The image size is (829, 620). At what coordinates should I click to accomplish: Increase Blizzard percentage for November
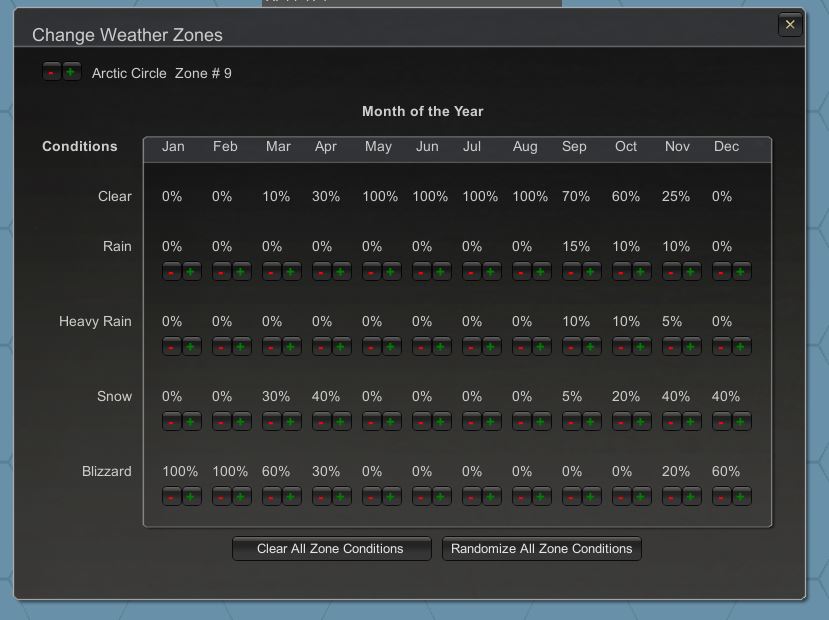click(x=691, y=497)
